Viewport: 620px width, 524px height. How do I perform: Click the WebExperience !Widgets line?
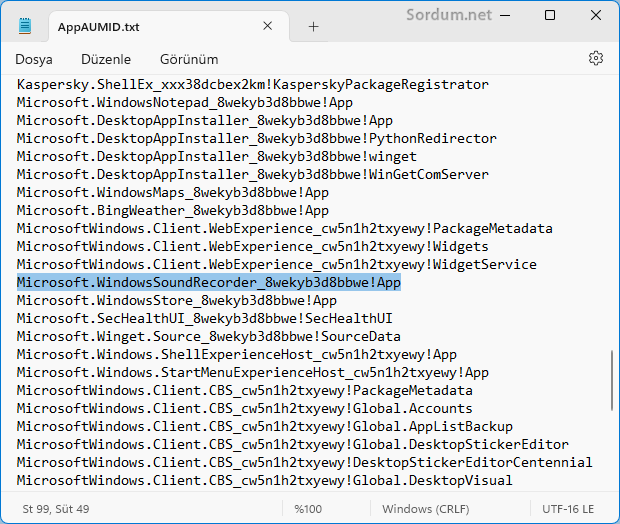[x=253, y=247]
